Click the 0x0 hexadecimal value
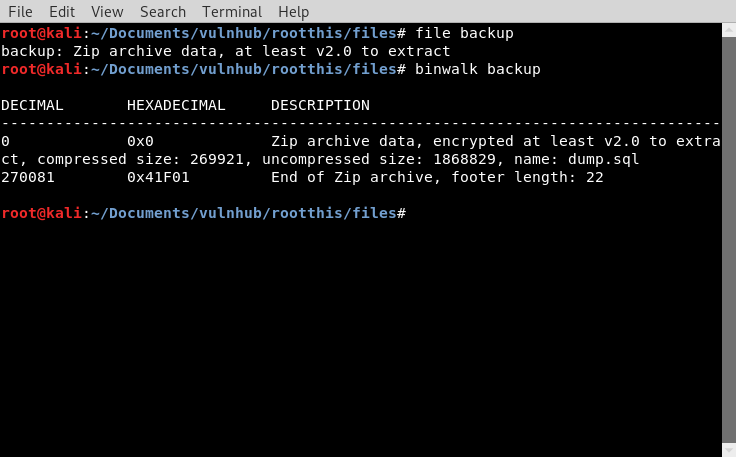Screen dimensions: 736x457 click(140, 142)
